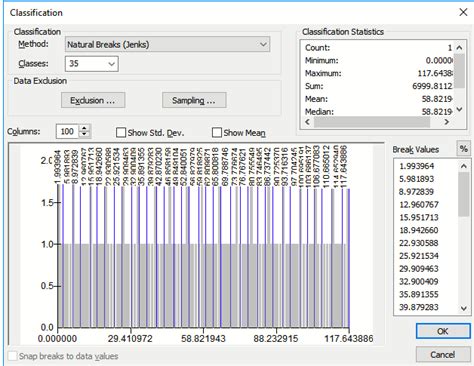The image size is (474, 366).
Task: Select break value 29.909463
Action: point(419,269)
